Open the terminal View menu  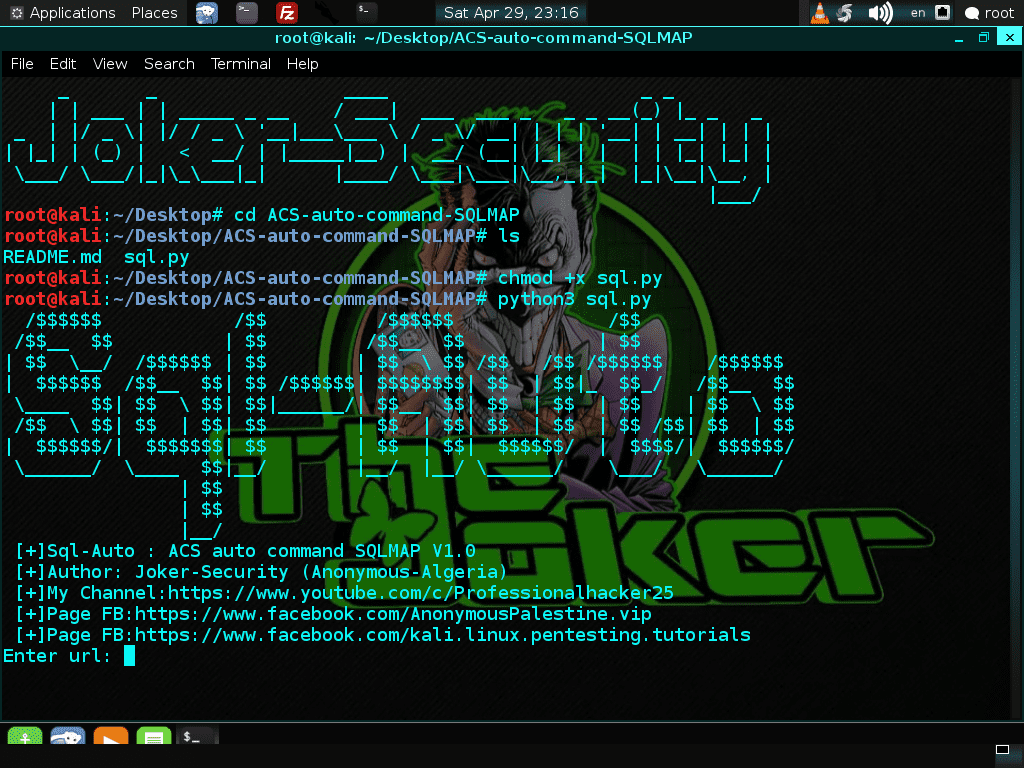[110, 63]
